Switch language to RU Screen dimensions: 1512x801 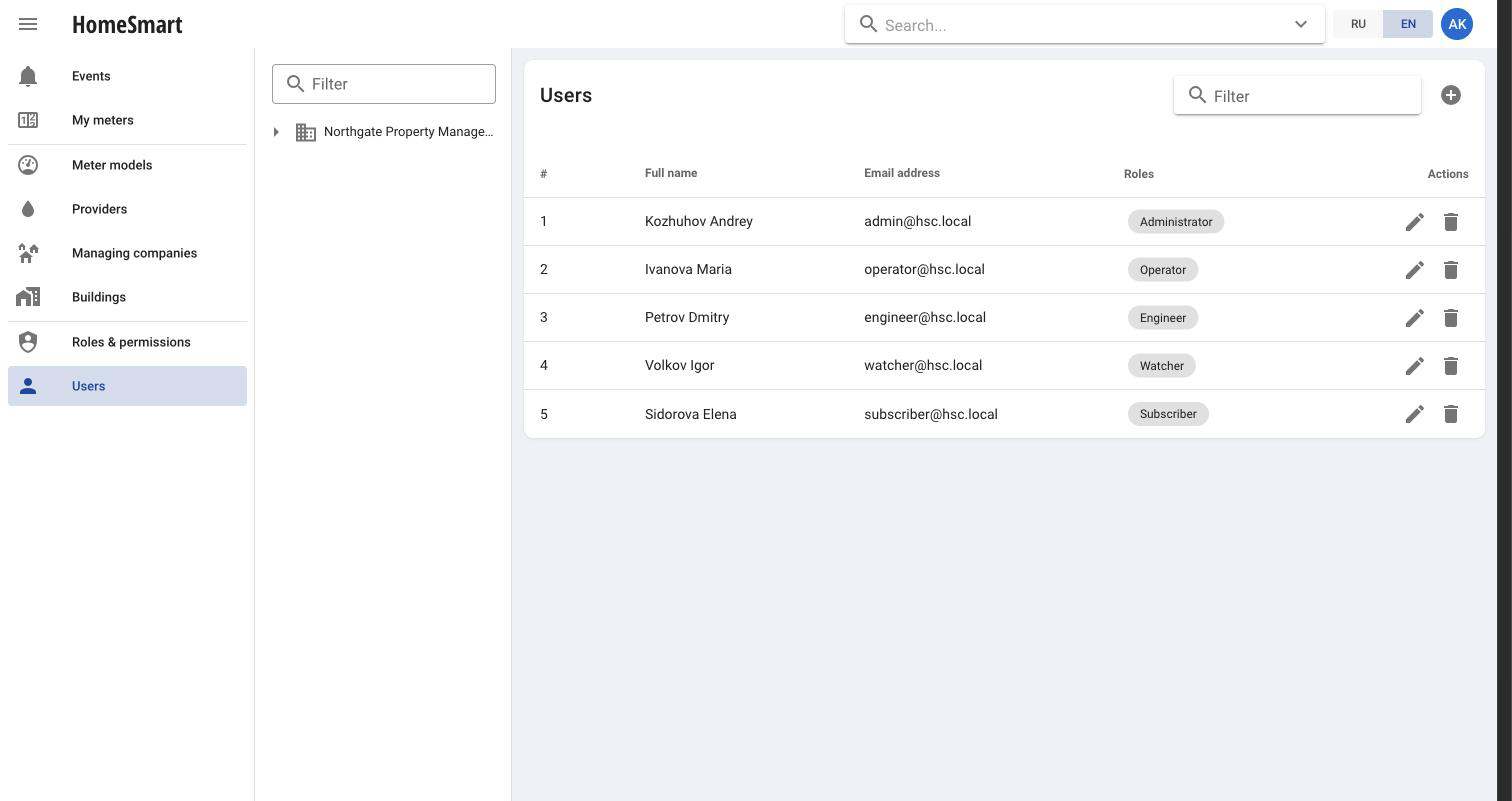(x=1358, y=24)
